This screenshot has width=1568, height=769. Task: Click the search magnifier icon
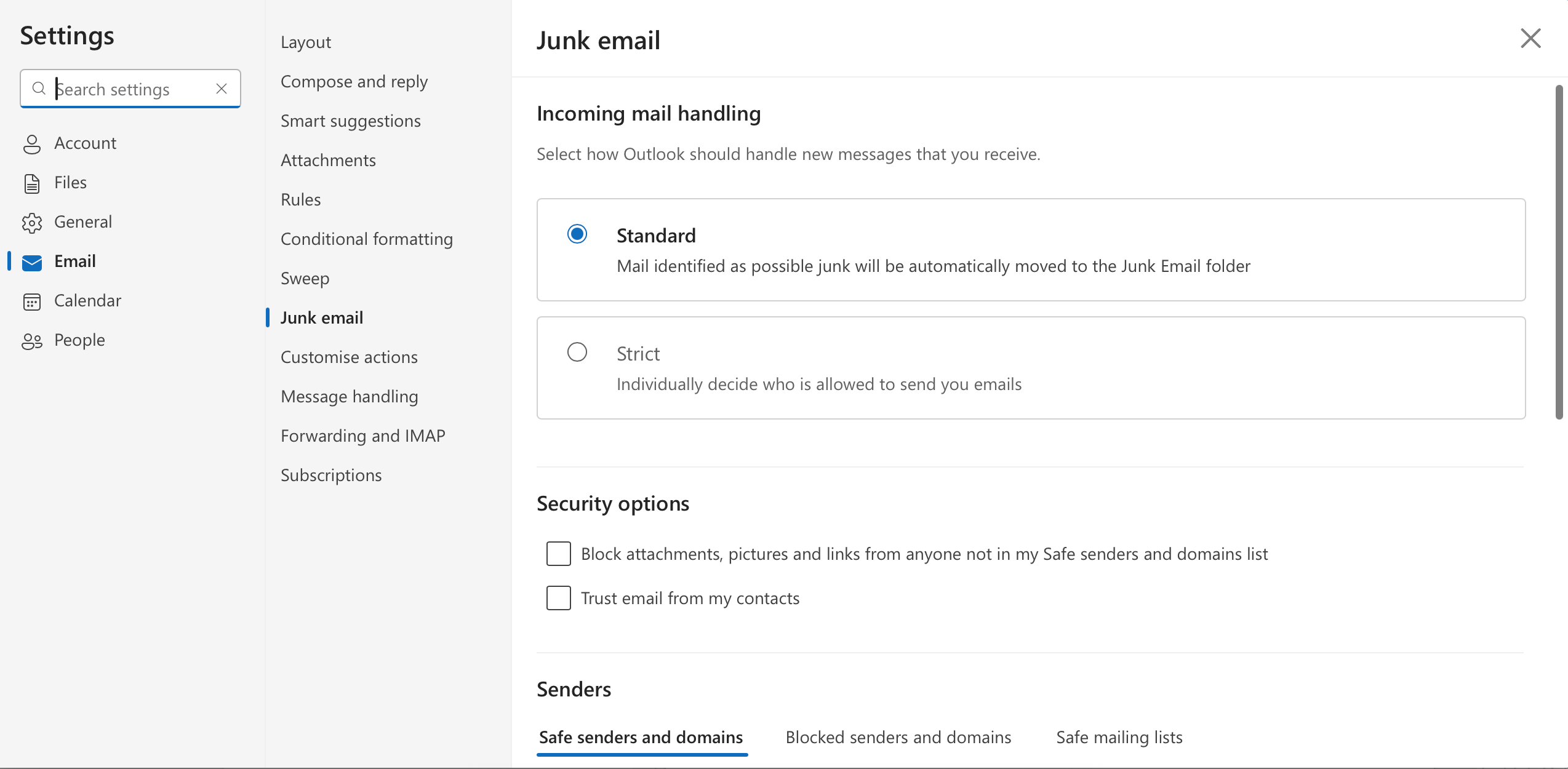[39, 89]
